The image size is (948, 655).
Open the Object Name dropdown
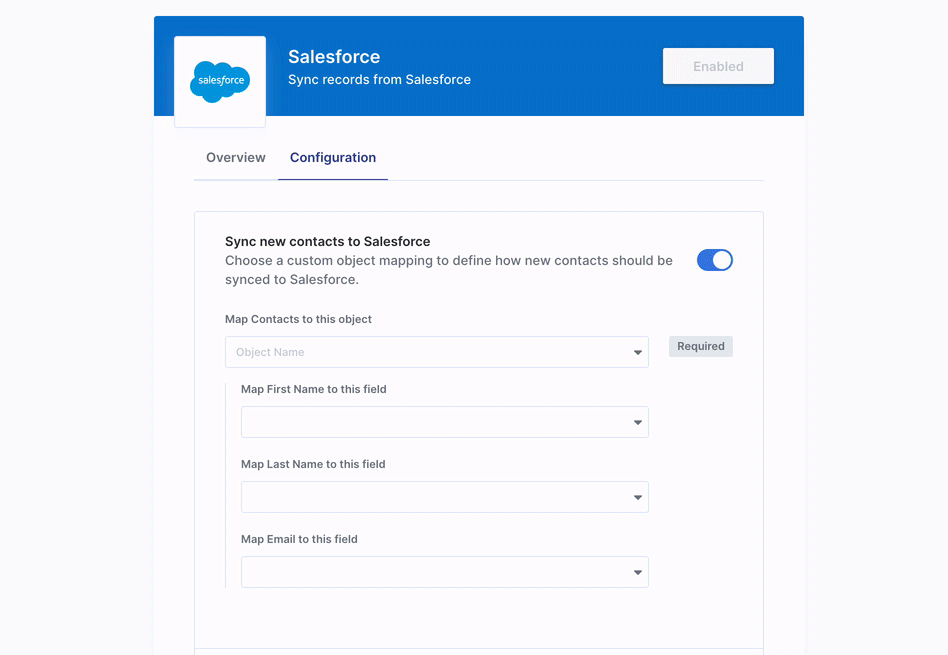(437, 352)
